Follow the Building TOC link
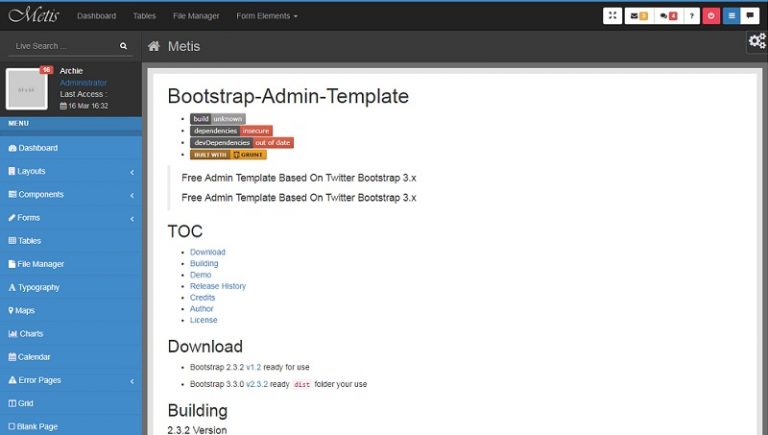Image resolution: width=768 pixels, height=435 pixels. [x=204, y=263]
